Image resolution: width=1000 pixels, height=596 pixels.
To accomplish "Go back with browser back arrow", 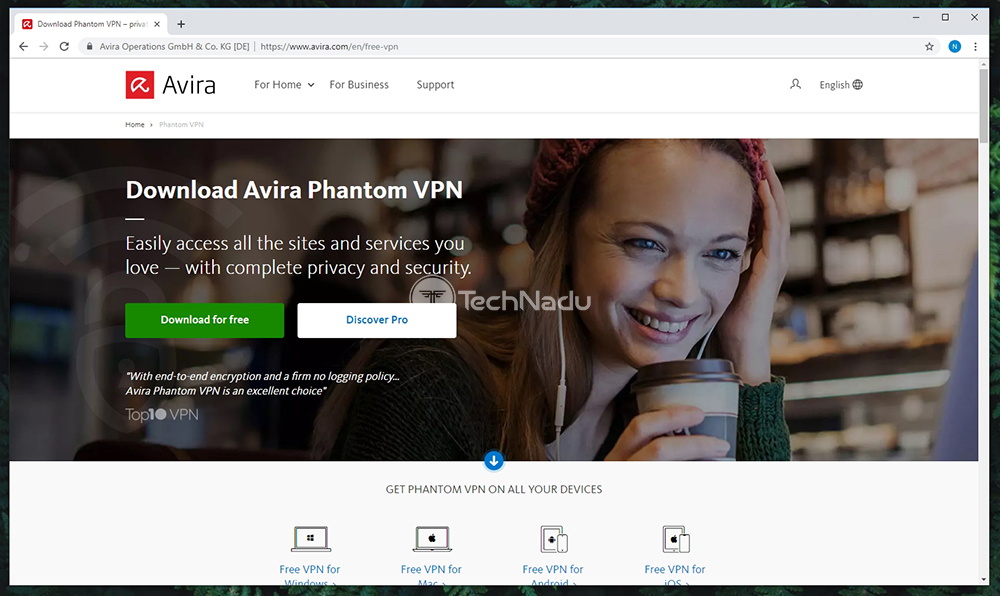I will click(x=24, y=47).
